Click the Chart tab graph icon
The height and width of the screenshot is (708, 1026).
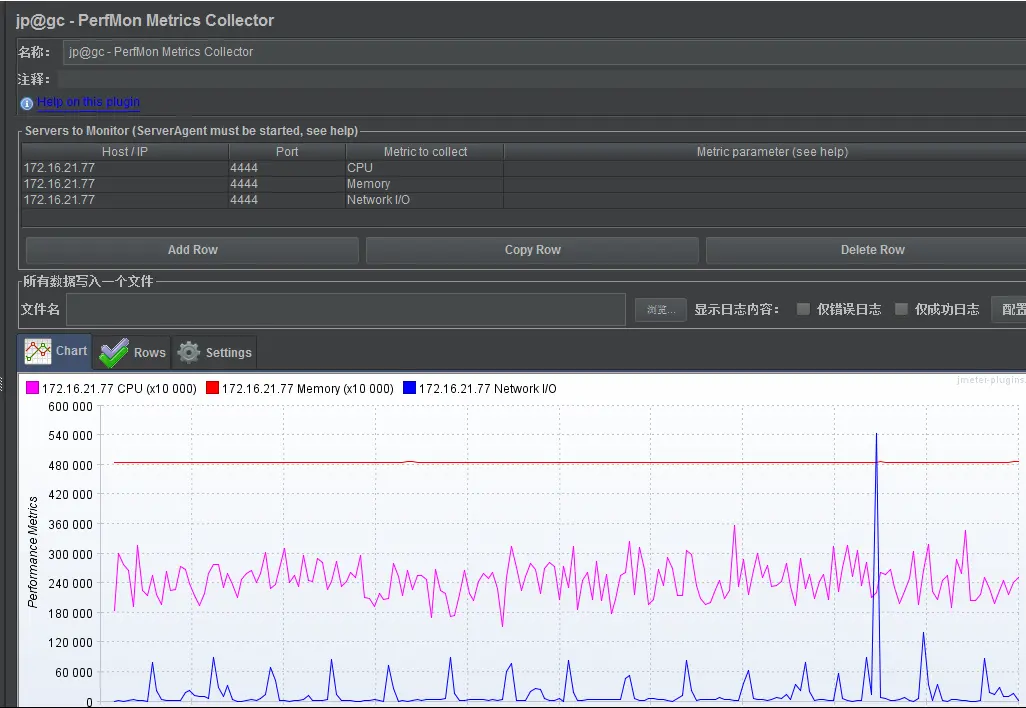click(38, 351)
